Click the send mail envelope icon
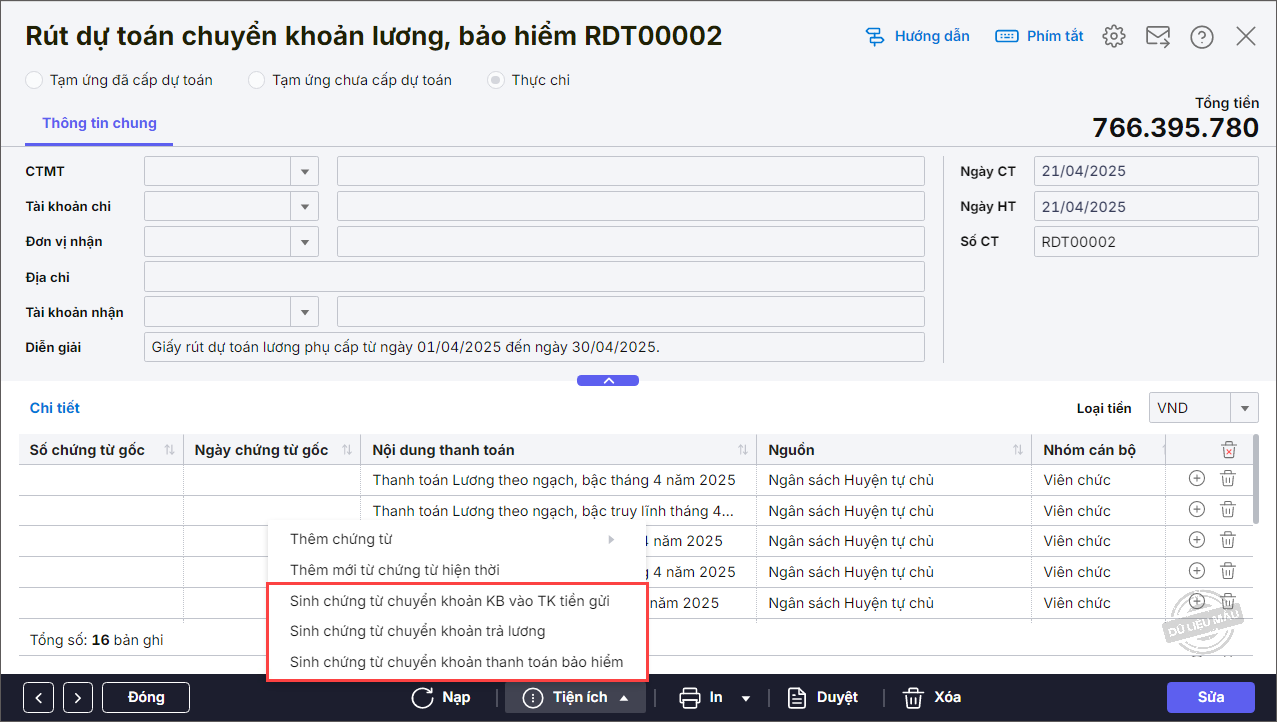 [1158, 37]
